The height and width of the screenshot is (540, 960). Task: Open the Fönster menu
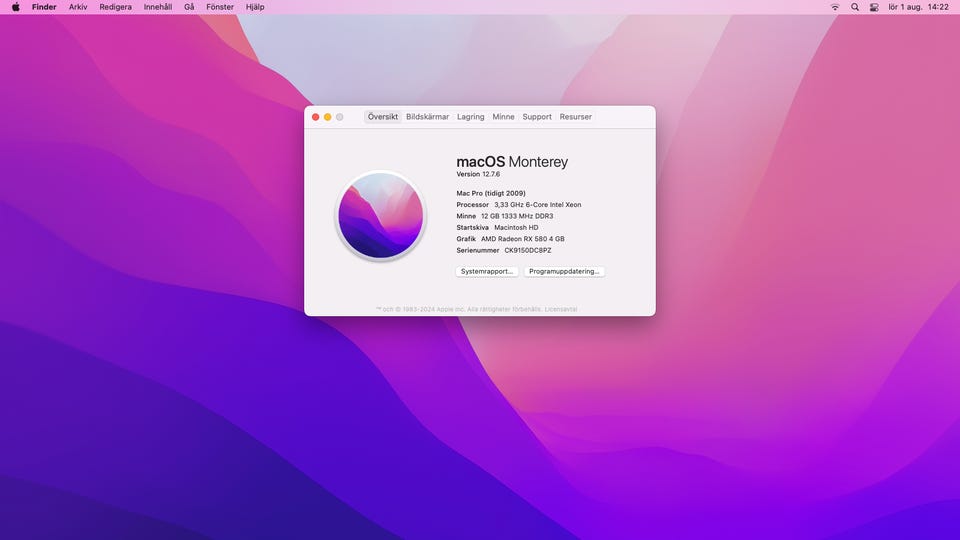[x=220, y=7]
